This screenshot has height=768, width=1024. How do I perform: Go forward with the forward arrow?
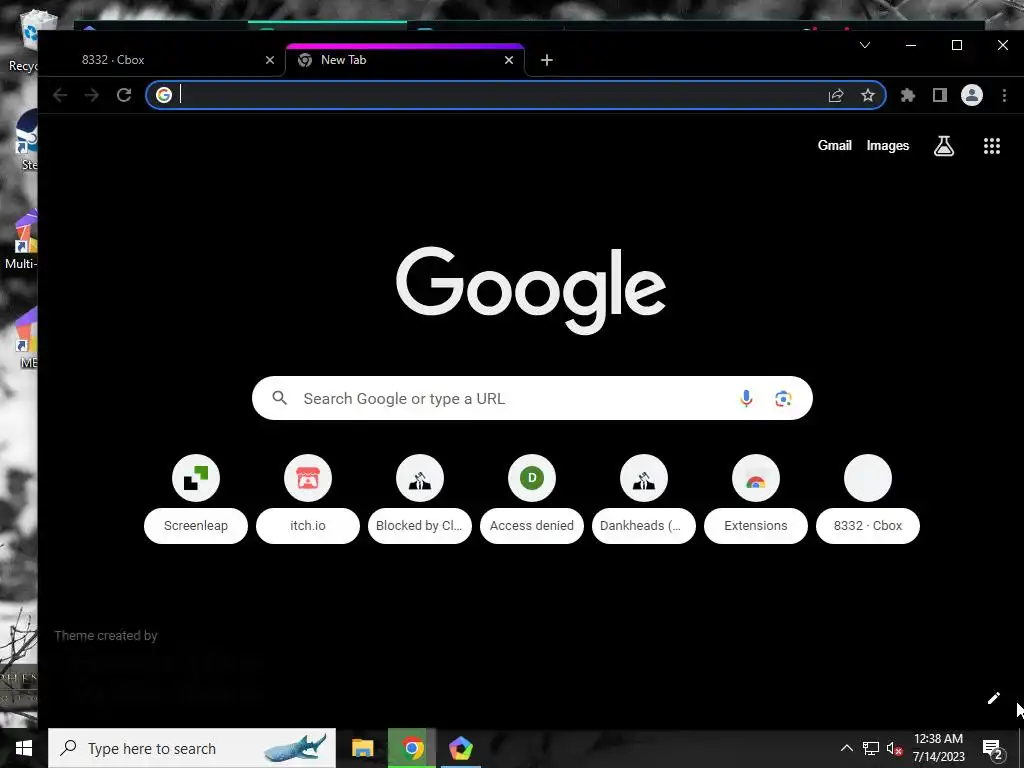click(92, 95)
